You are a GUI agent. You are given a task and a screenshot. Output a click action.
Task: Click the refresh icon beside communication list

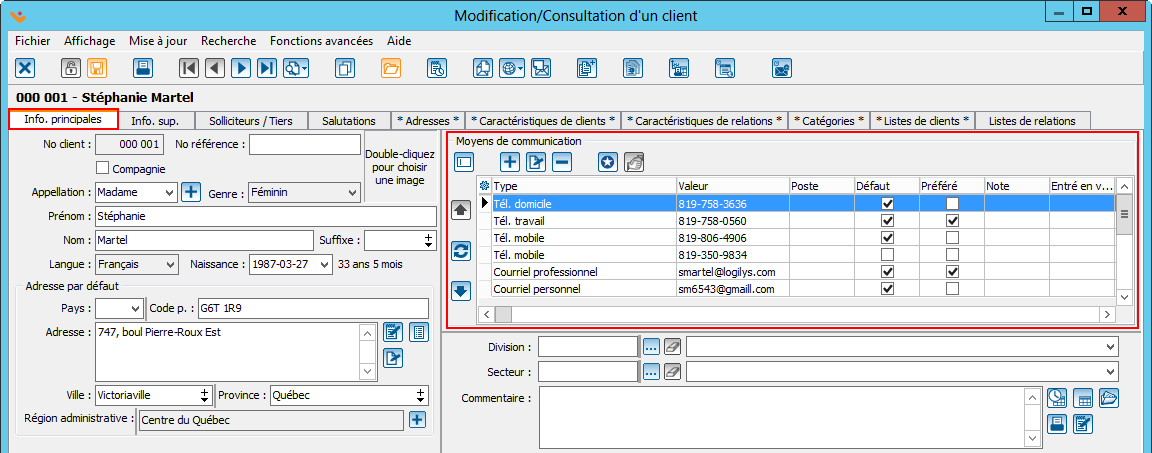point(461,251)
